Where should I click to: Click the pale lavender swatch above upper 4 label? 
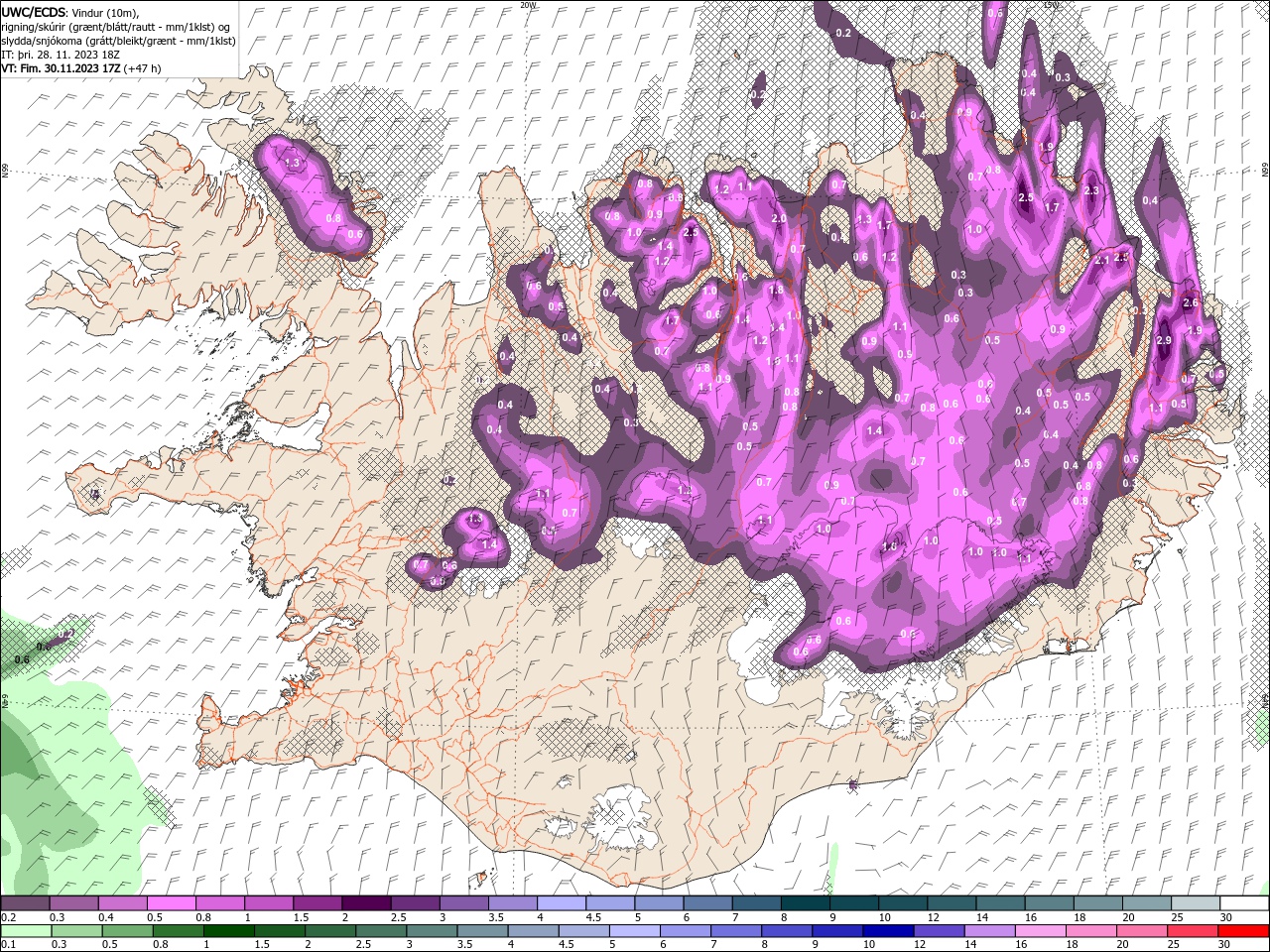point(561,903)
